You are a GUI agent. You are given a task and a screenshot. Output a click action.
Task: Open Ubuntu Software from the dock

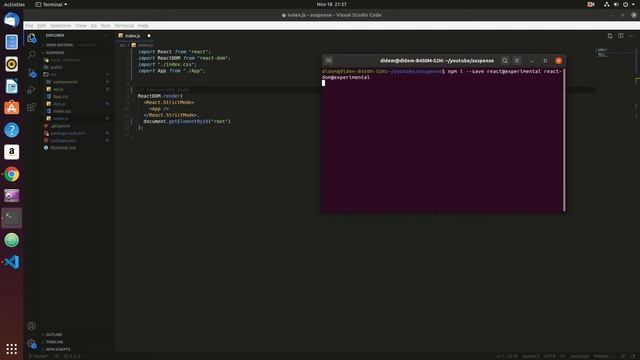[x=11, y=108]
